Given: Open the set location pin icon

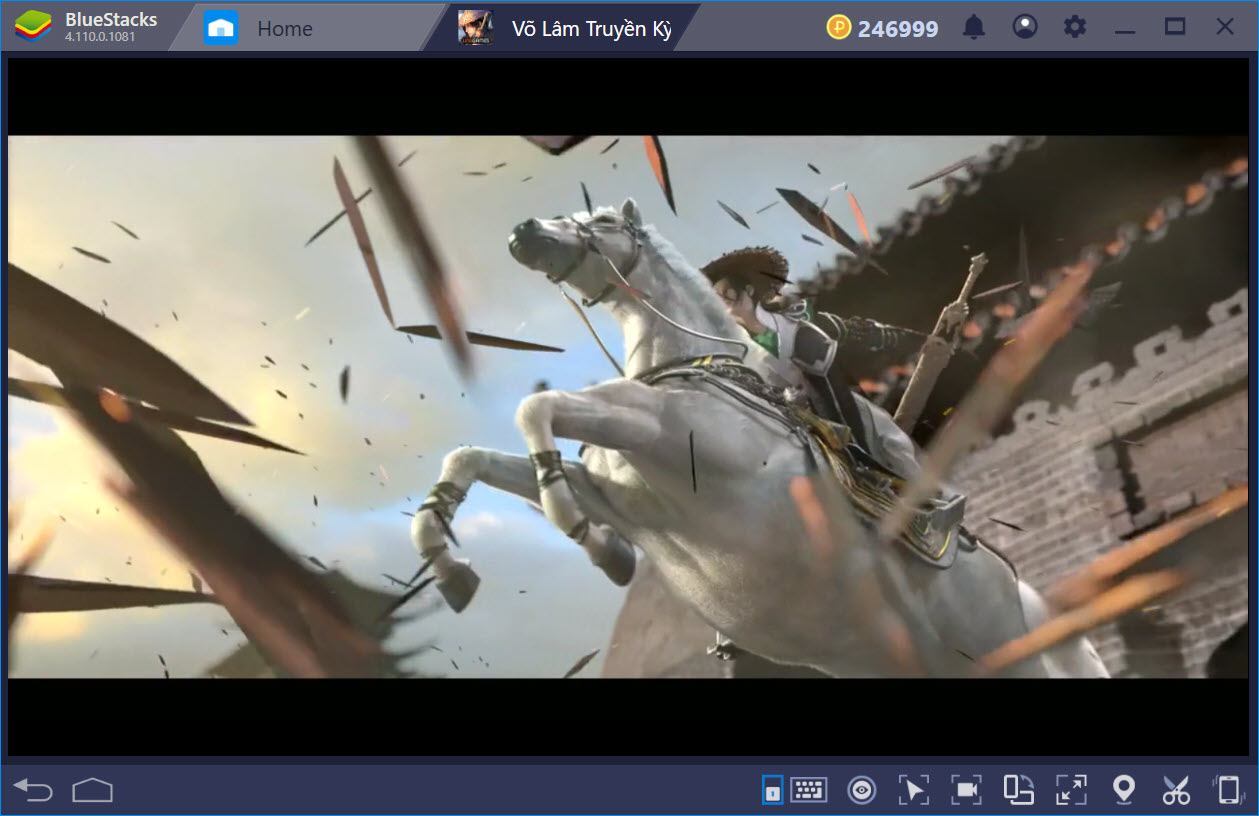Looking at the screenshot, I should click(1124, 790).
